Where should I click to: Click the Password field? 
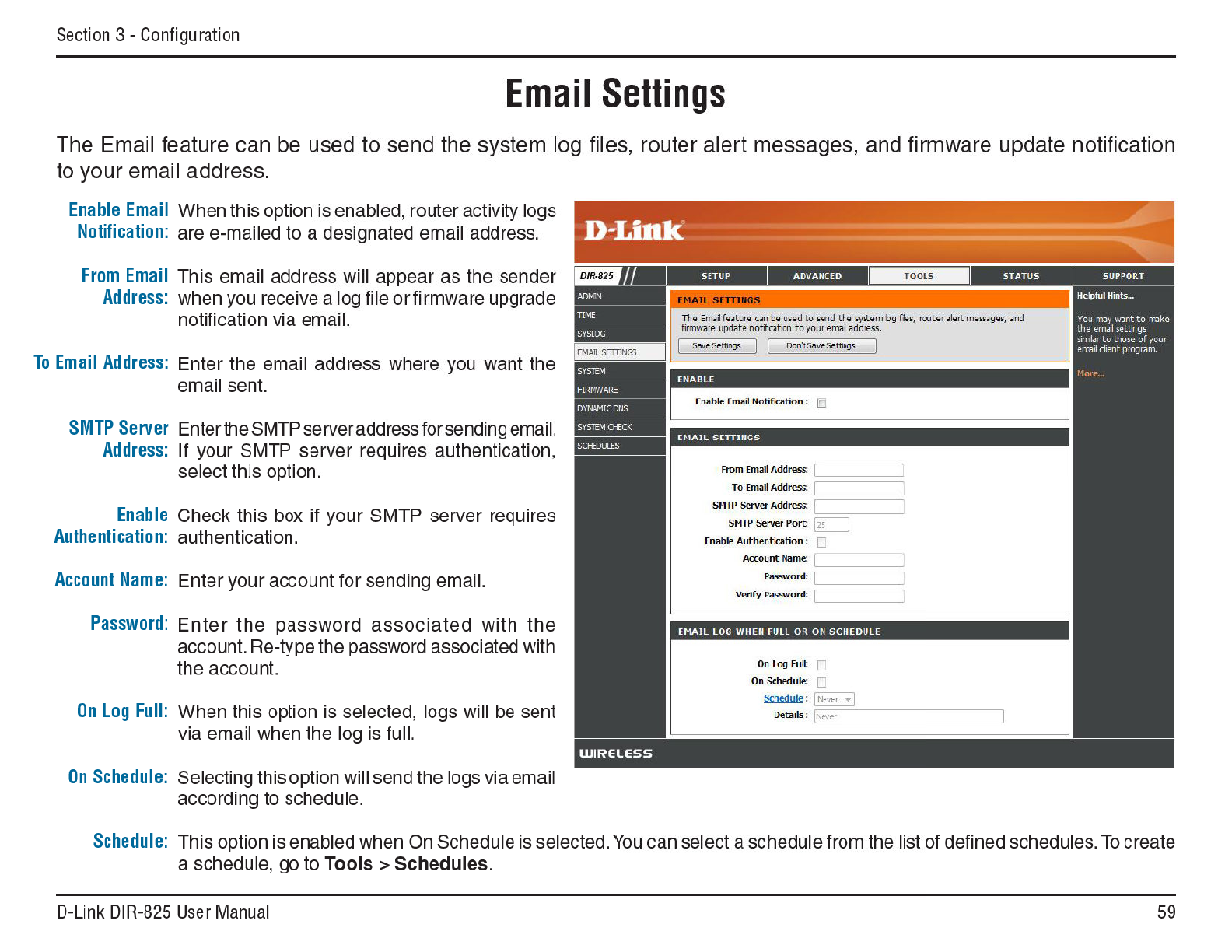(859, 577)
